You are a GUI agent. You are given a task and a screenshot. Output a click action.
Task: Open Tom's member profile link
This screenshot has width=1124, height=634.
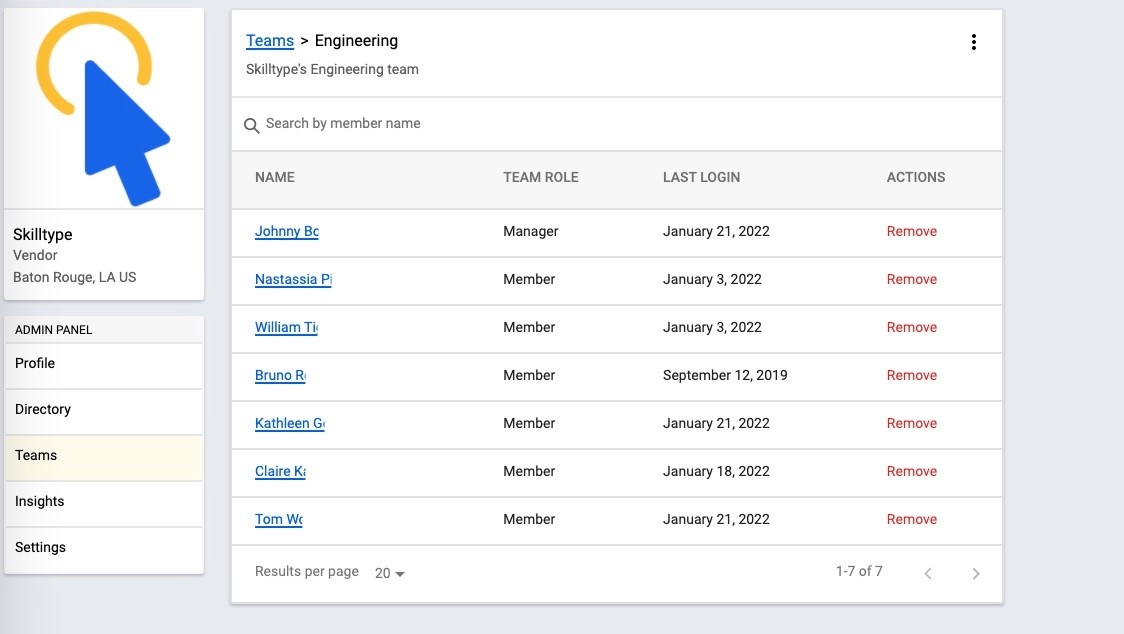[278, 520]
